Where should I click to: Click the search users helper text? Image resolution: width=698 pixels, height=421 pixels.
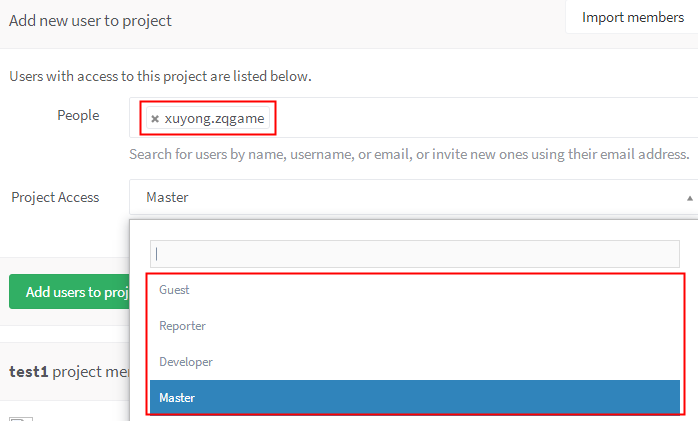coord(409,155)
